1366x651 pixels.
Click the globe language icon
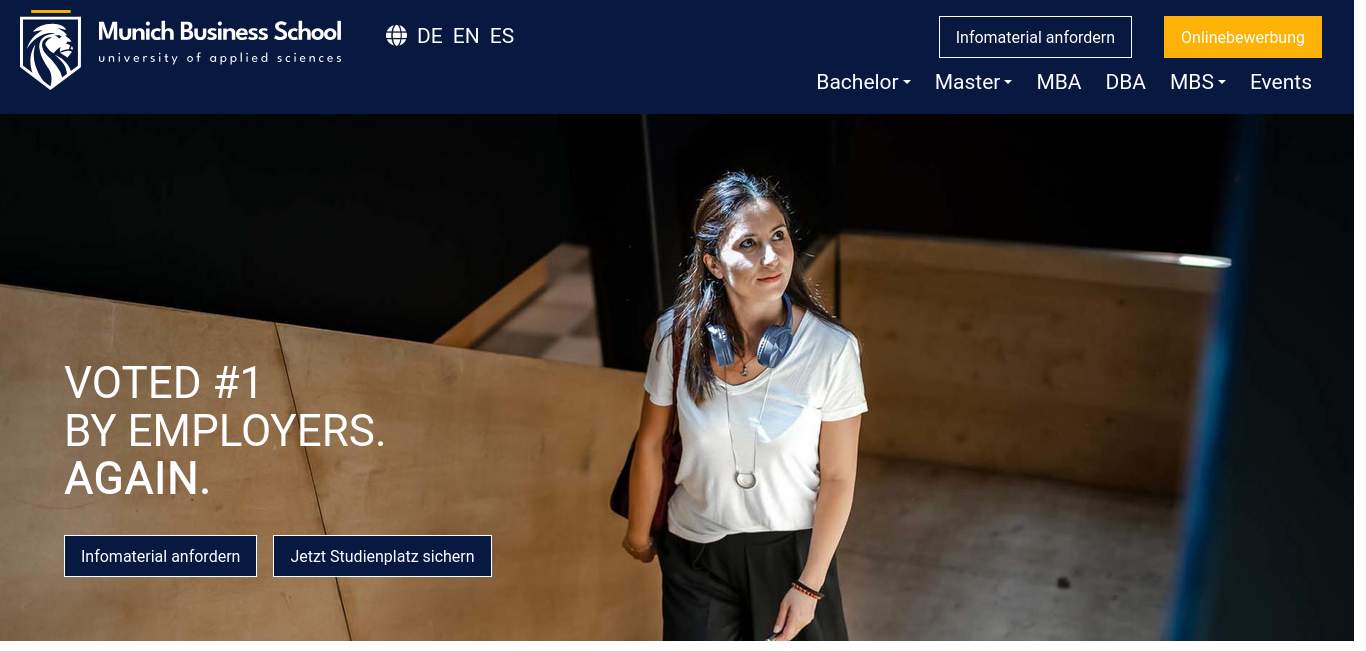[396, 36]
